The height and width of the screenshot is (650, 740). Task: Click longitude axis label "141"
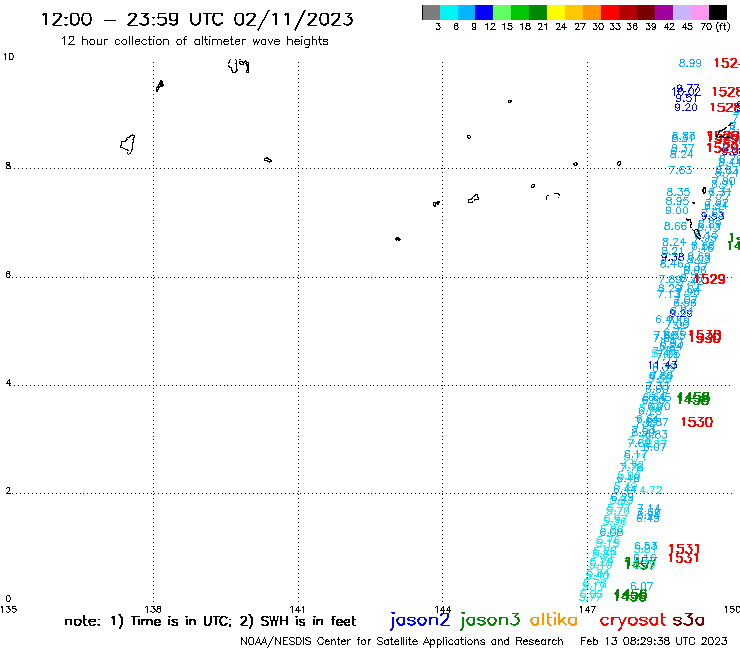coord(297,609)
